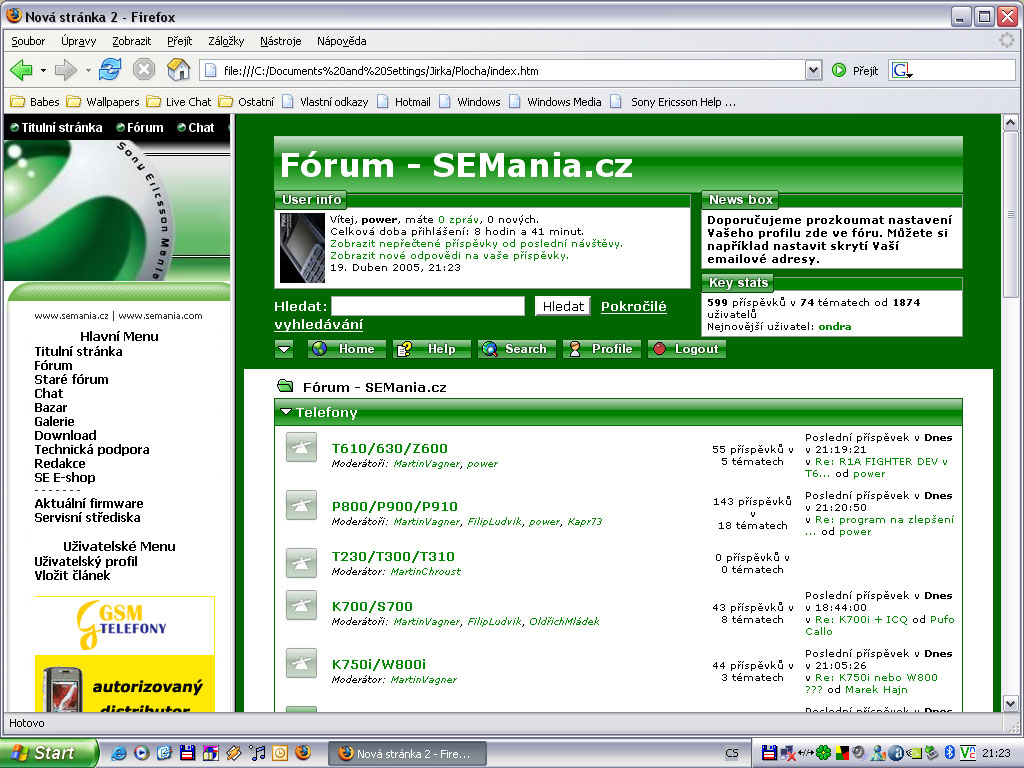
Task: Click the page scrollbar down arrow
Action: 1010,703
